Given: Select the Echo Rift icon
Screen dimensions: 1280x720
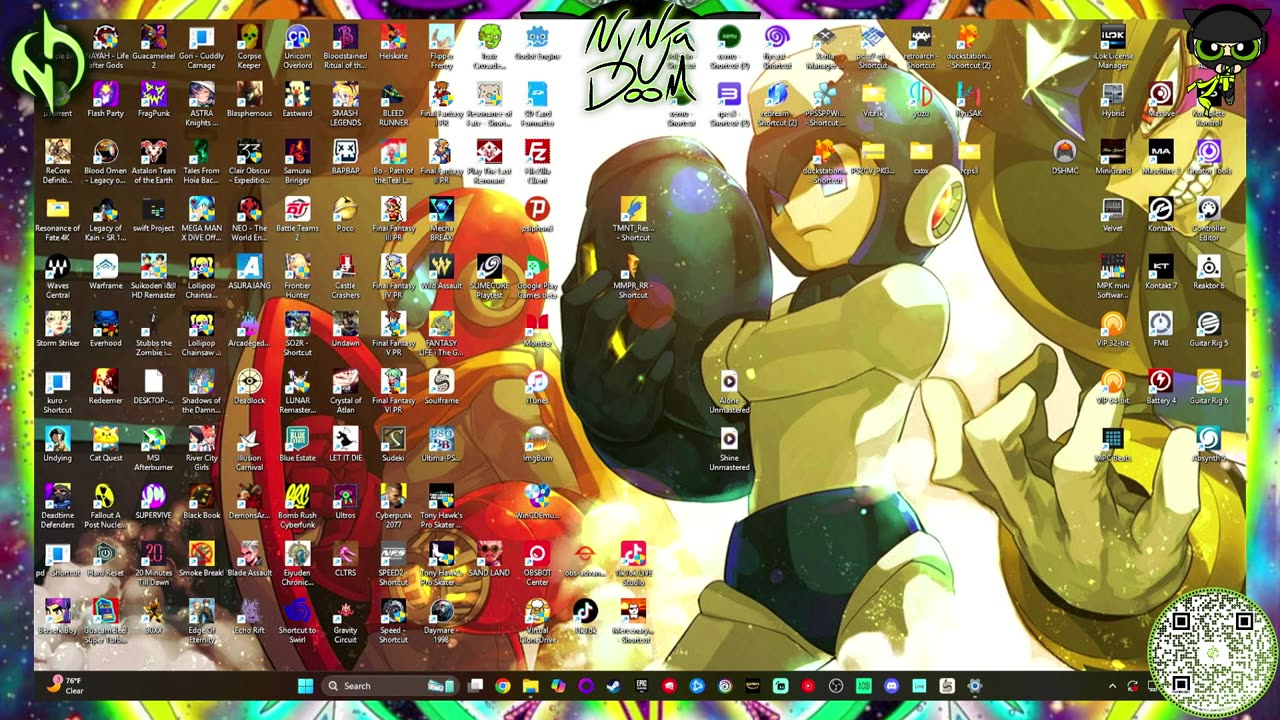Looking at the screenshot, I should click(x=249, y=618).
